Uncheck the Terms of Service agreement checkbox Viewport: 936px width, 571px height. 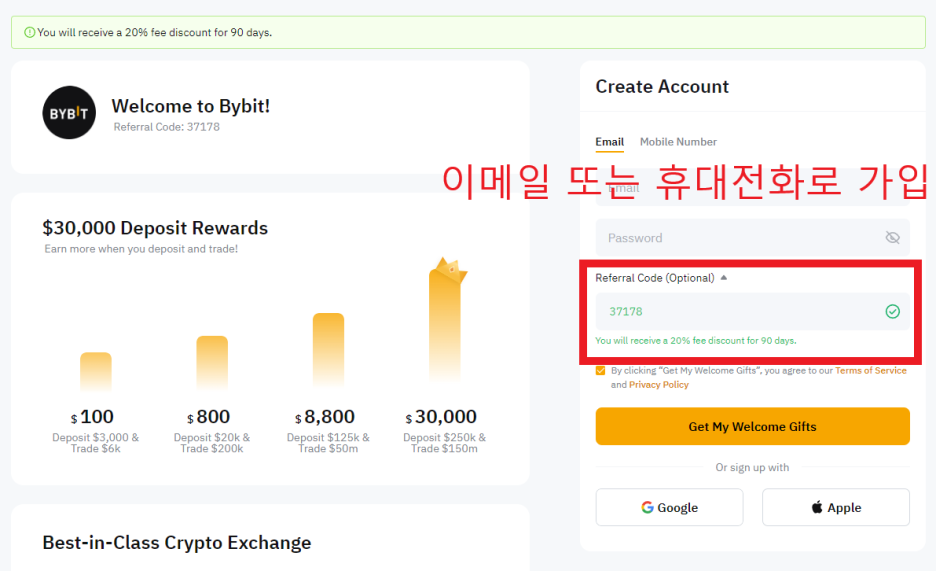tap(601, 371)
